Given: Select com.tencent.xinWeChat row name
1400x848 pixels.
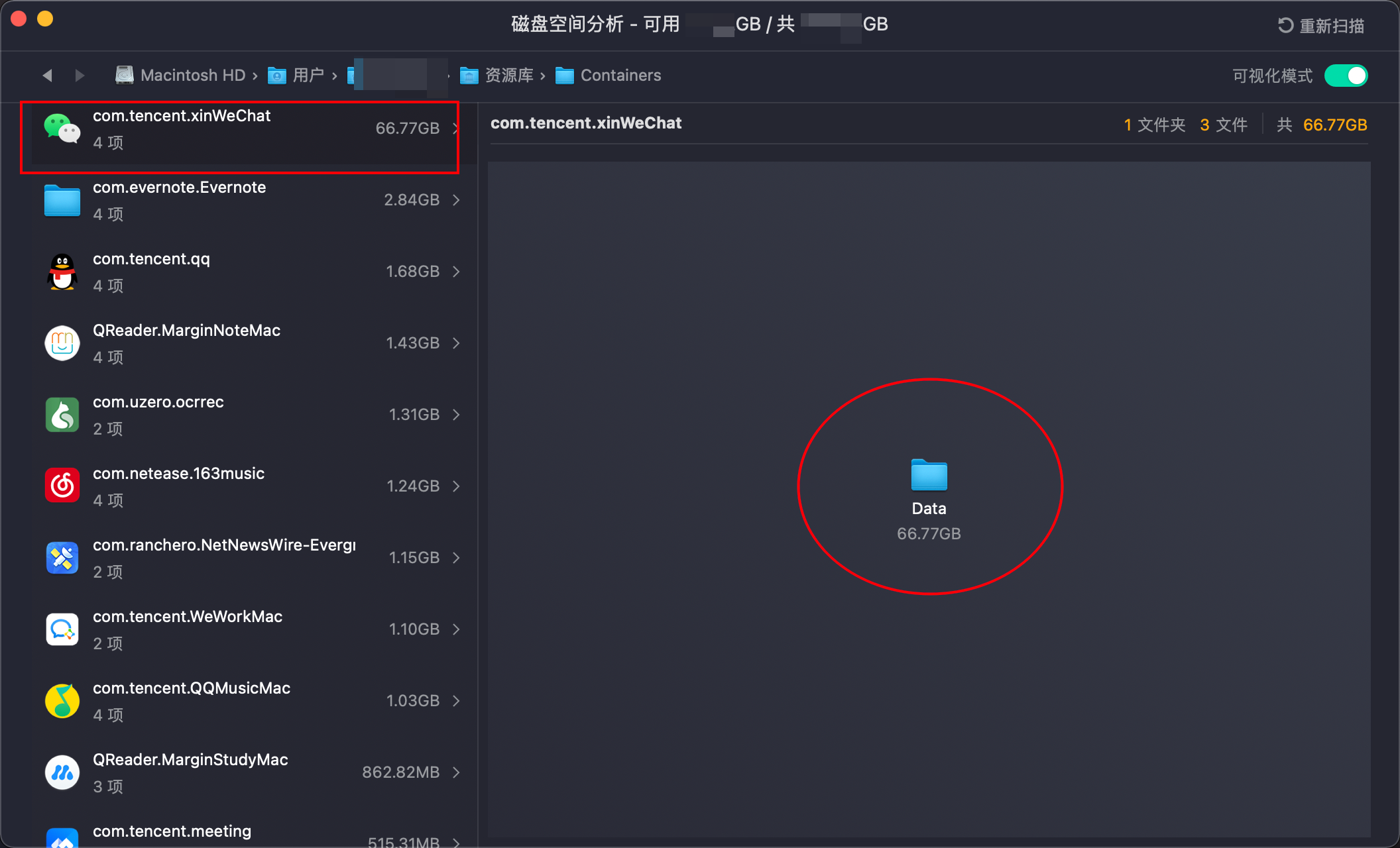Looking at the screenshot, I should 182,116.
